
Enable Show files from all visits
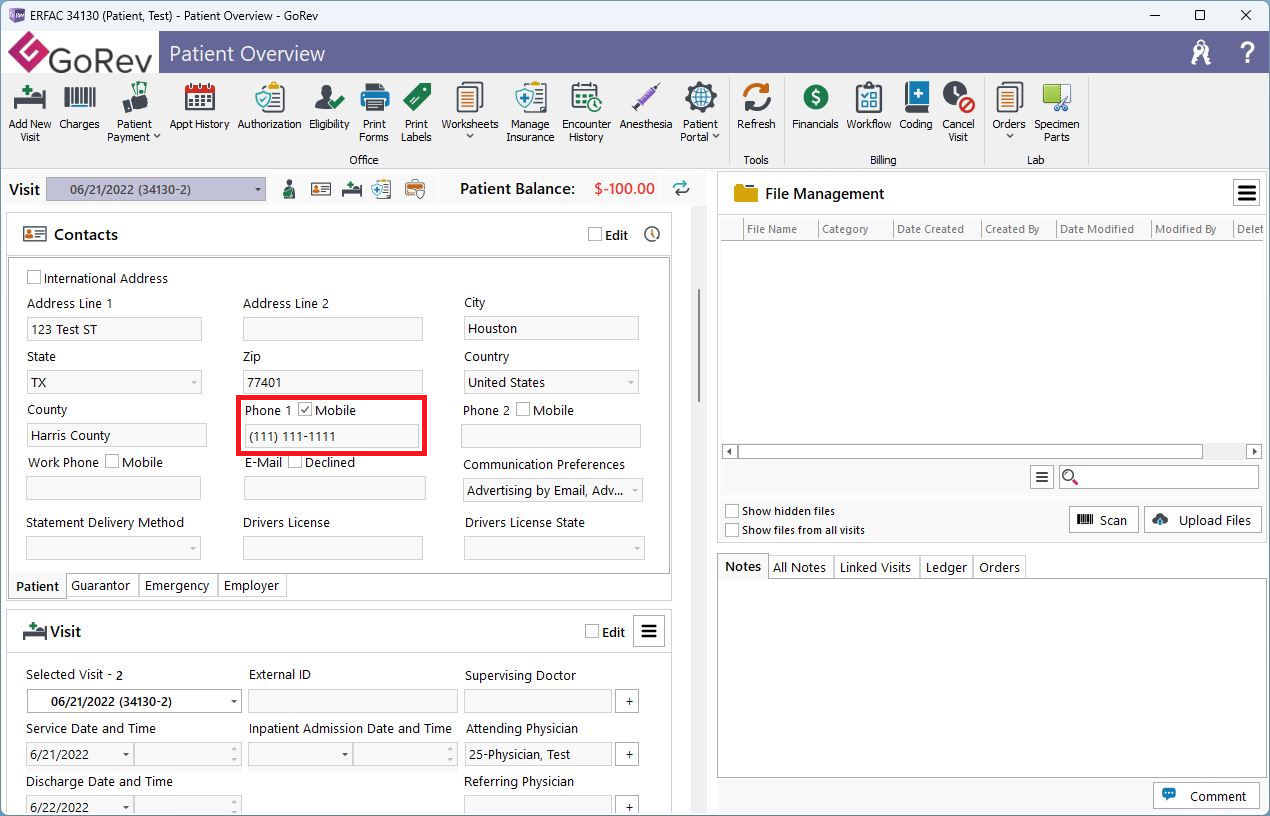coord(733,530)
